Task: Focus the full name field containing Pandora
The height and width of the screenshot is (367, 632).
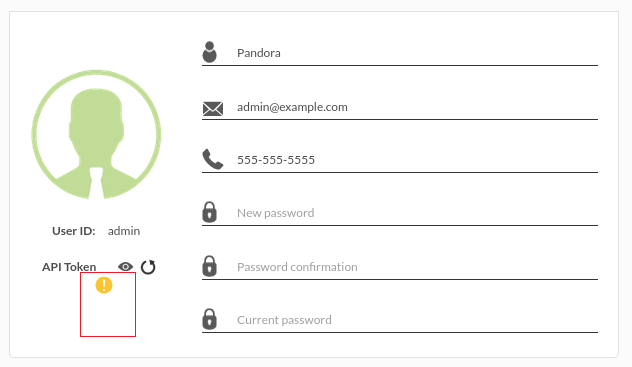Action: [417, 53]
